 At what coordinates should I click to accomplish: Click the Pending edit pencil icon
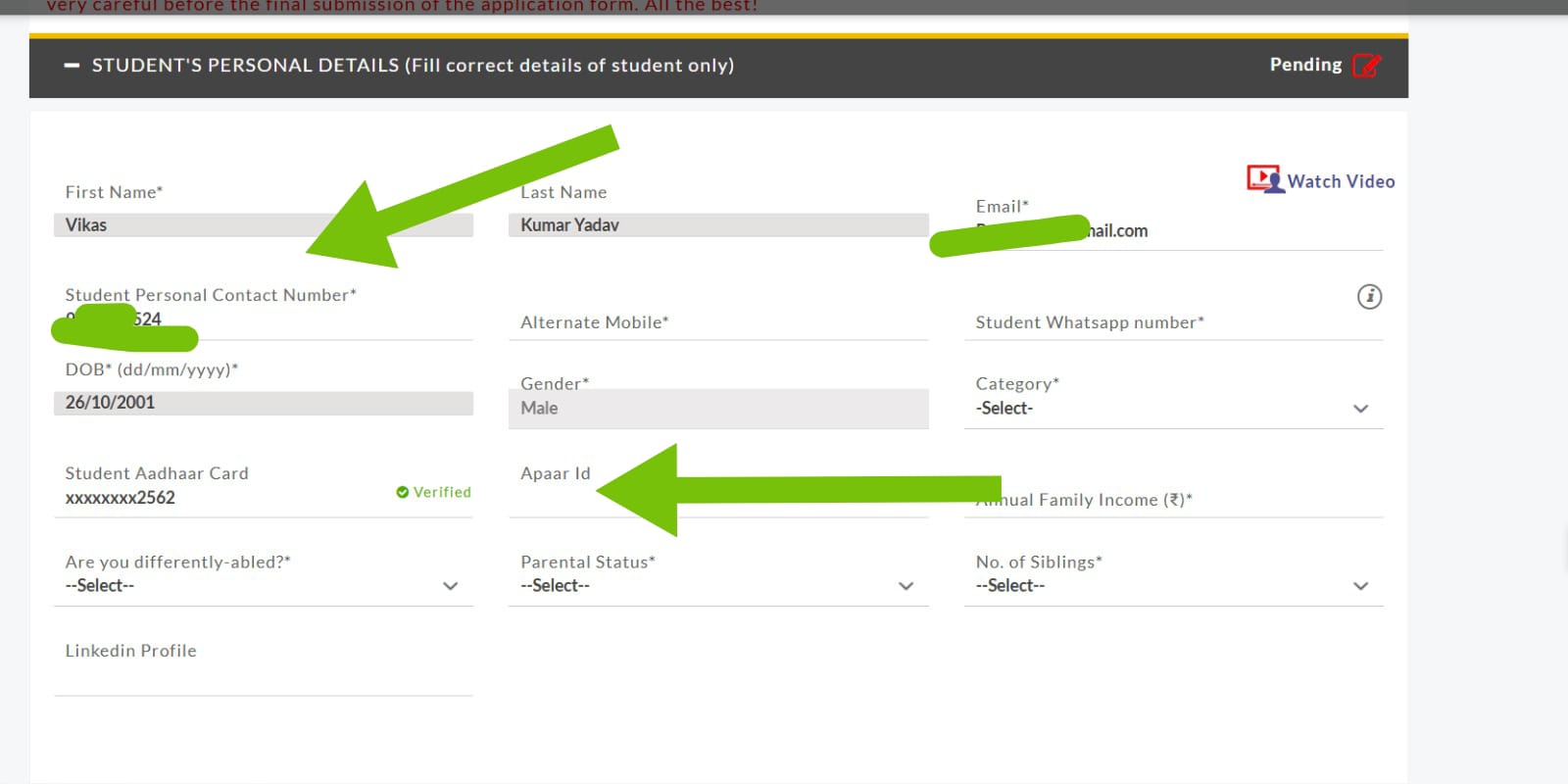[x=1366, y=66]
